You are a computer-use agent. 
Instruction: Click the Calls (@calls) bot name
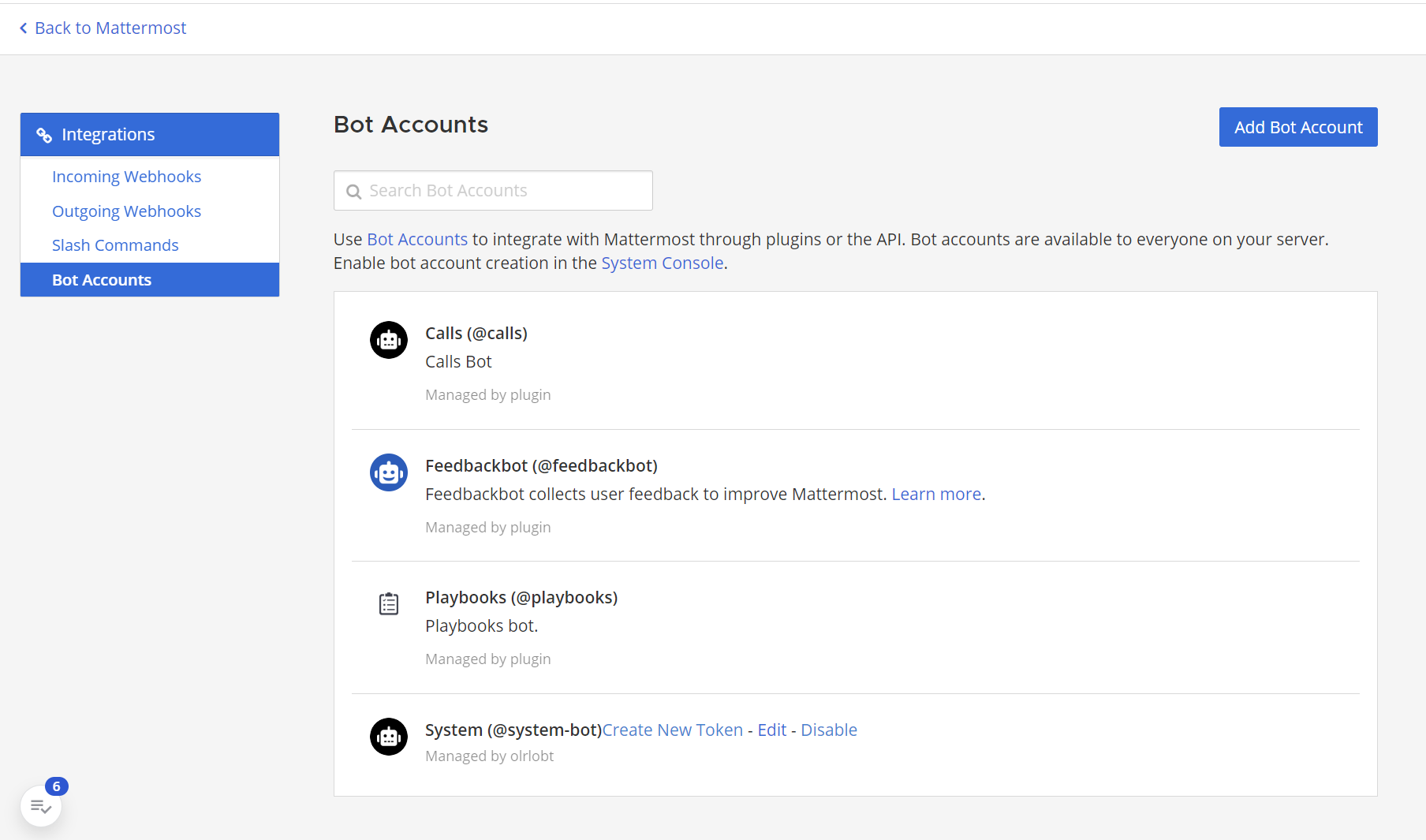476,334
